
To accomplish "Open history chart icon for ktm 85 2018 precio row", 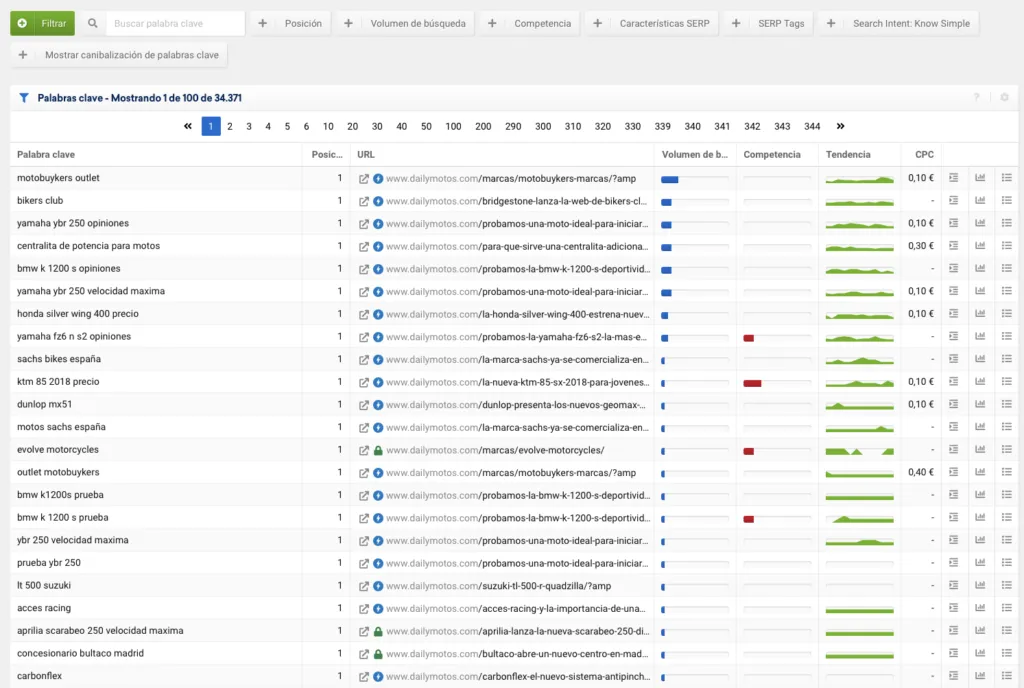I will click(980, 381).
